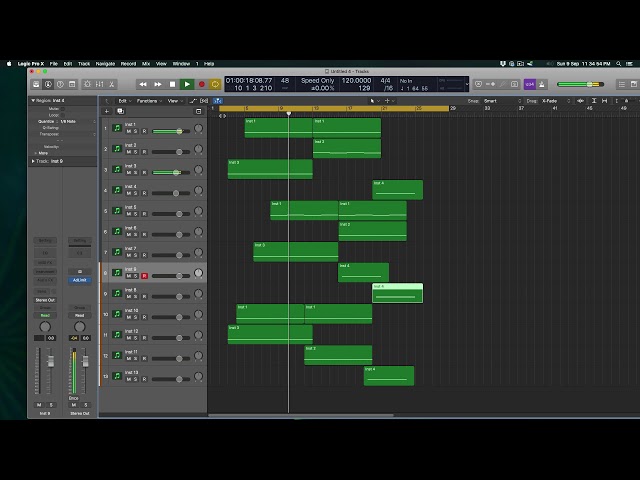Toggle the blue Catch Playhead button
Viewport: 640px width, 480px height.
click(x=218, y=101)
